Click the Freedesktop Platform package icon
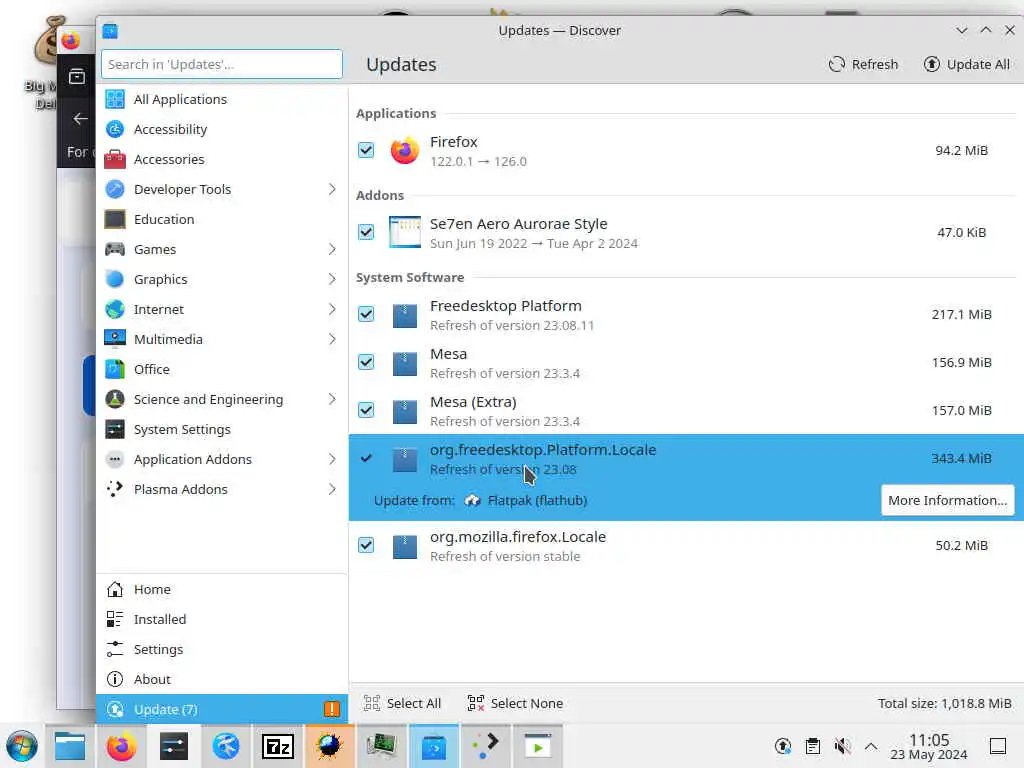This screenshot has width=1024, height=768. point(404,315)
